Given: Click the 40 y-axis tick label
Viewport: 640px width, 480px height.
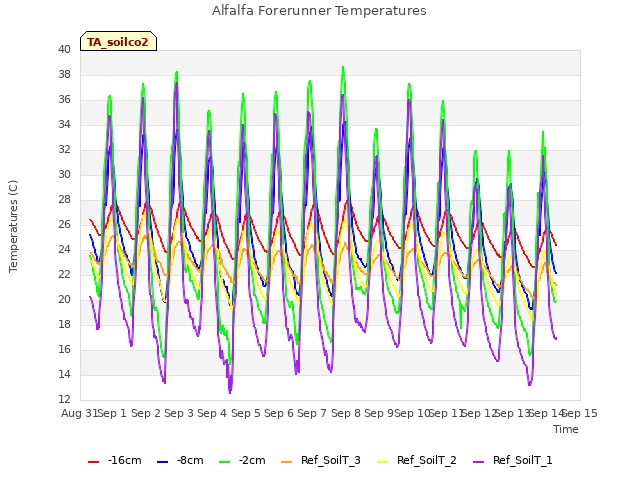Looking at the screenshot, I should 64,49.
